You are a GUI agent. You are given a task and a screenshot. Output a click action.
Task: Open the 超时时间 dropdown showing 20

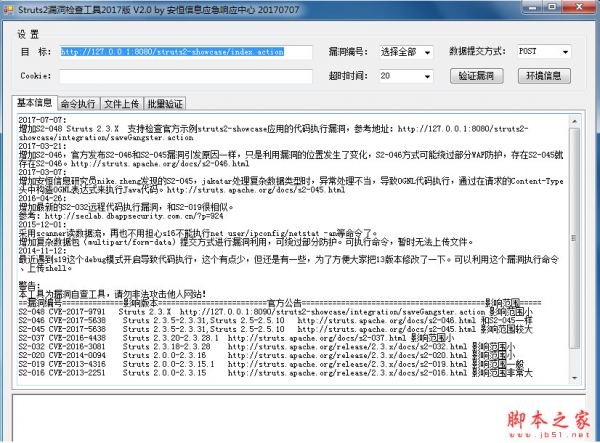(x=406, y=76)
